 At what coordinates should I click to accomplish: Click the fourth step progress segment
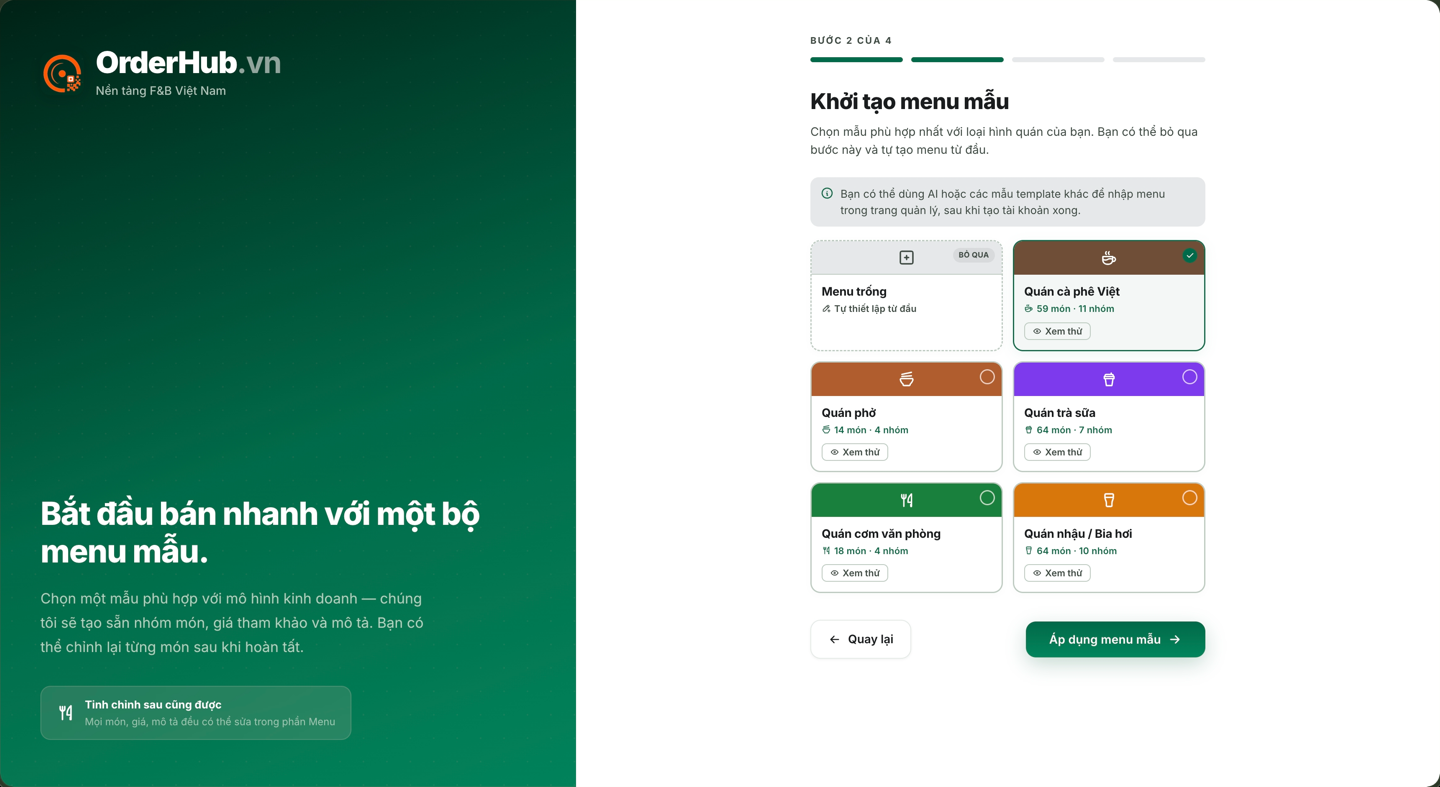coord(1159,60)
